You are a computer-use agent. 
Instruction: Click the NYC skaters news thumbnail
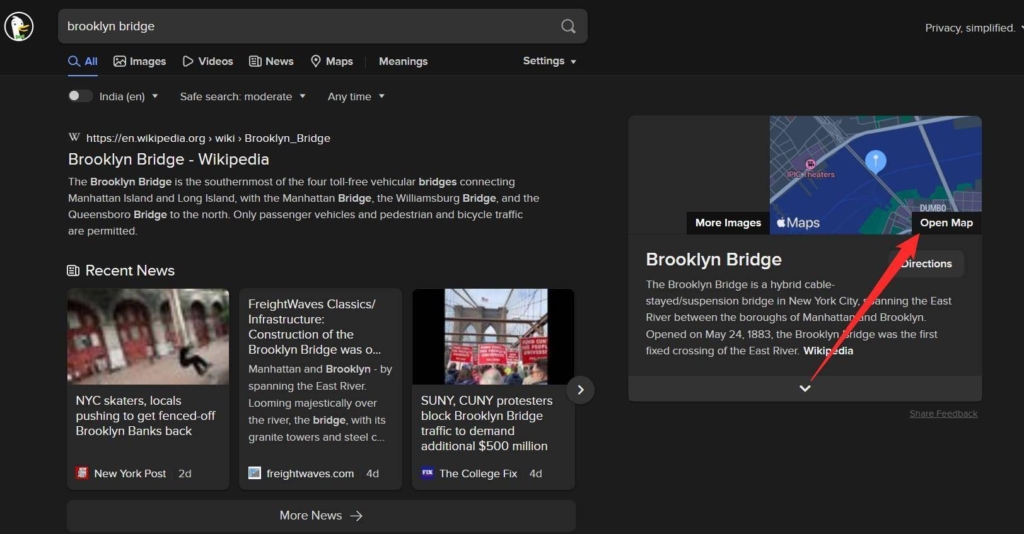tap(148, 337)
